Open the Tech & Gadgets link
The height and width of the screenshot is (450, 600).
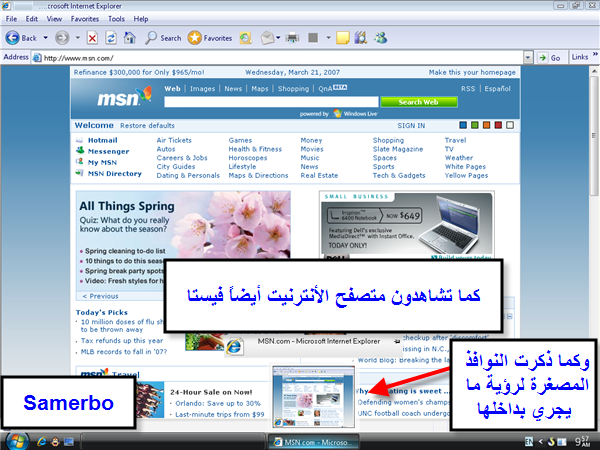pos(399,175)
